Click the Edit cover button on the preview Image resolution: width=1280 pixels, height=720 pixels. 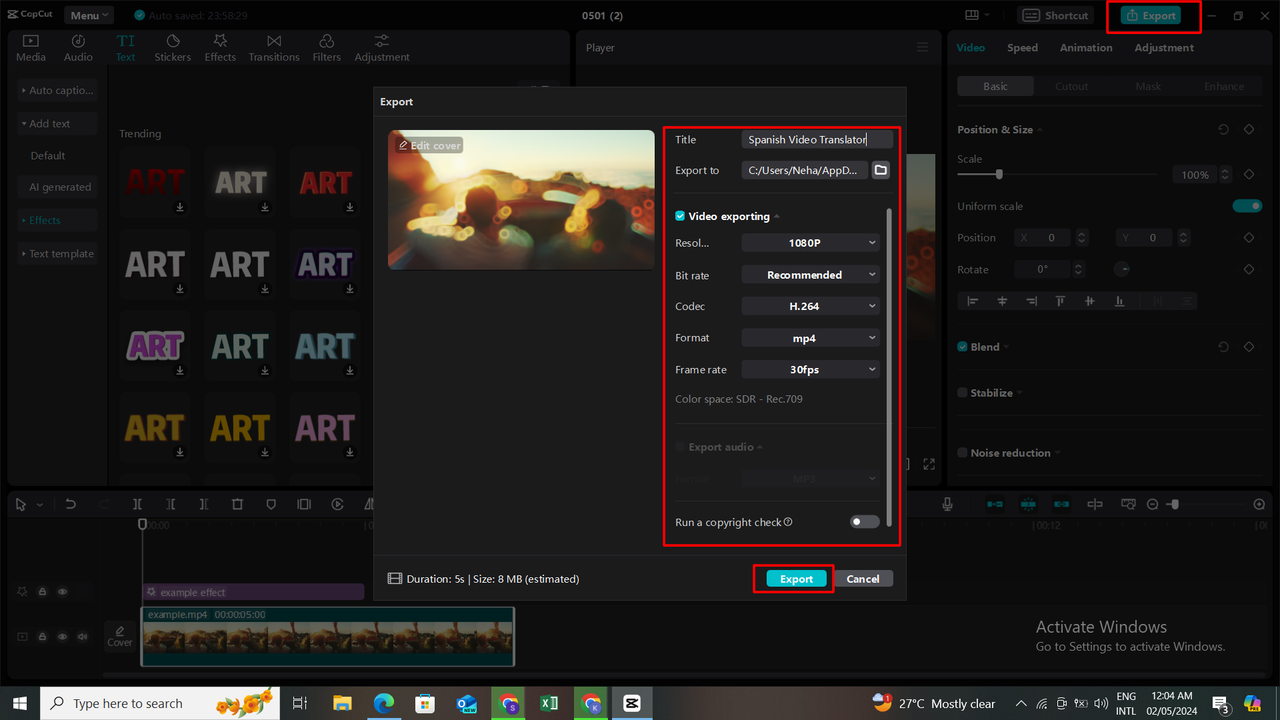428,144
